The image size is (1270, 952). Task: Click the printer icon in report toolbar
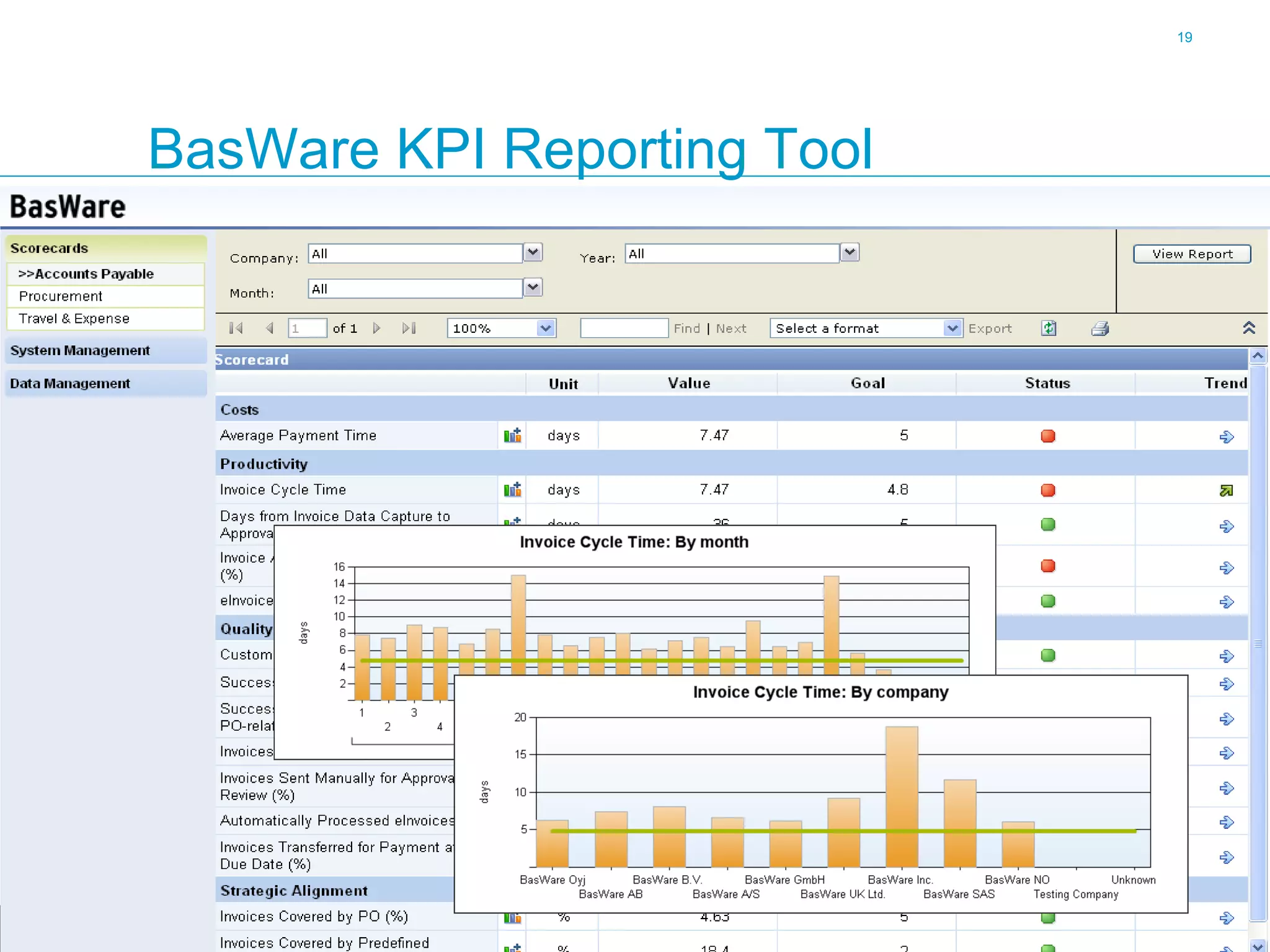1100,328
